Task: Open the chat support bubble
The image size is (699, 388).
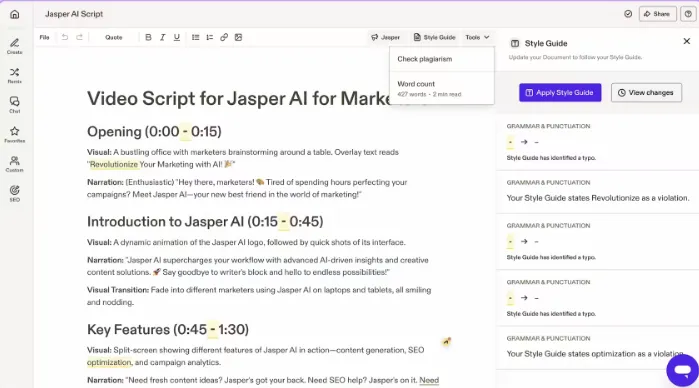Action: point(683,370)
